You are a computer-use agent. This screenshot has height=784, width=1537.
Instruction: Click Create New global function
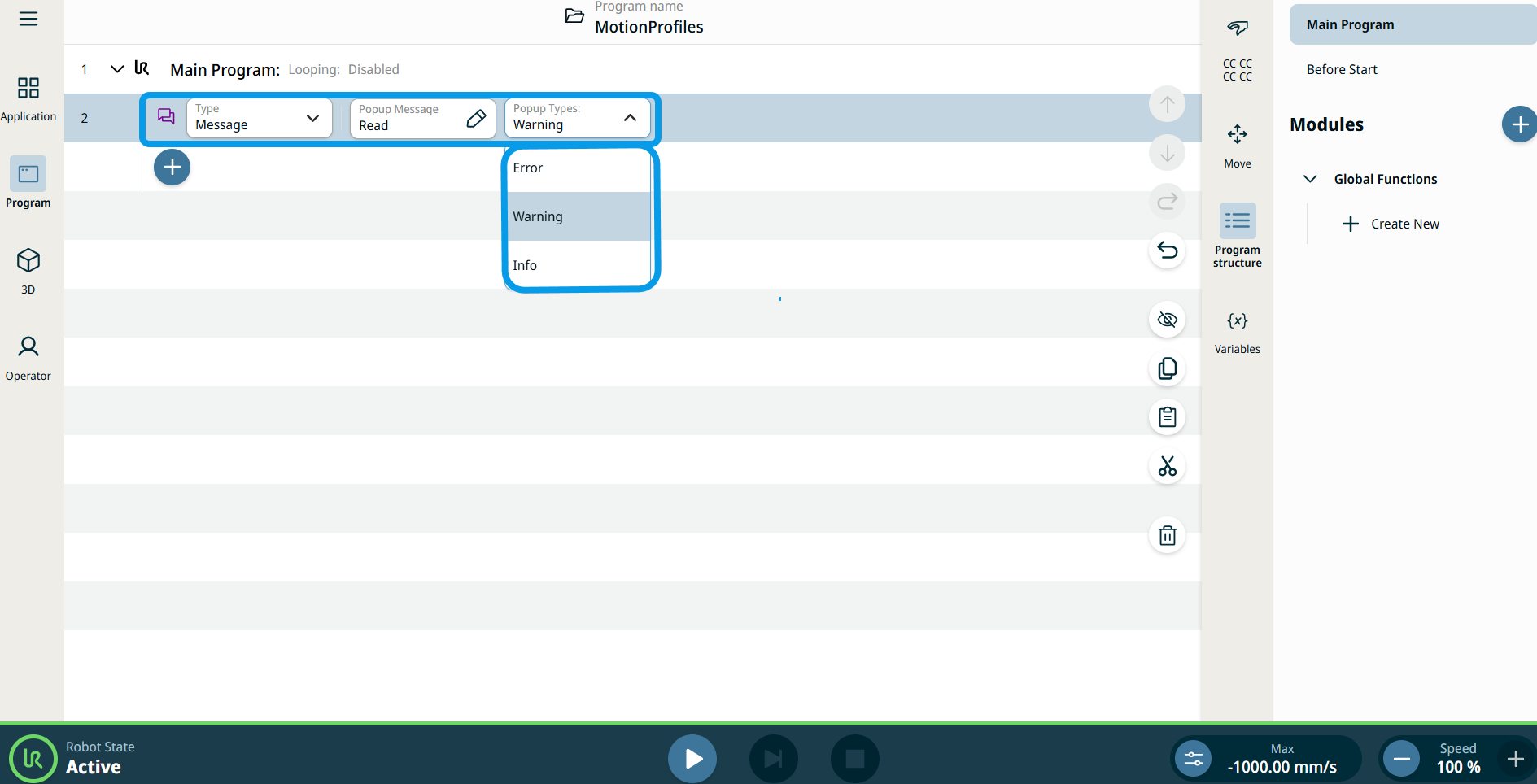tap(1391, 224)
